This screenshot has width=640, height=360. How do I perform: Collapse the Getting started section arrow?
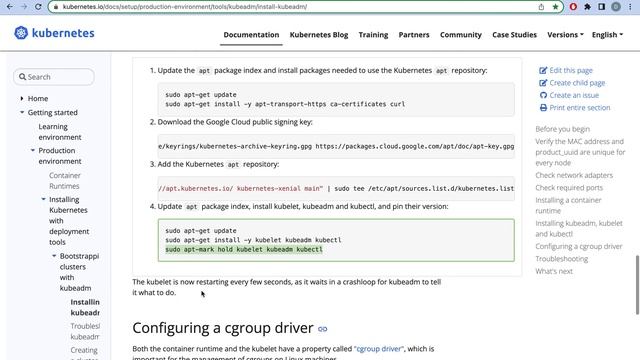click(22, 112)
